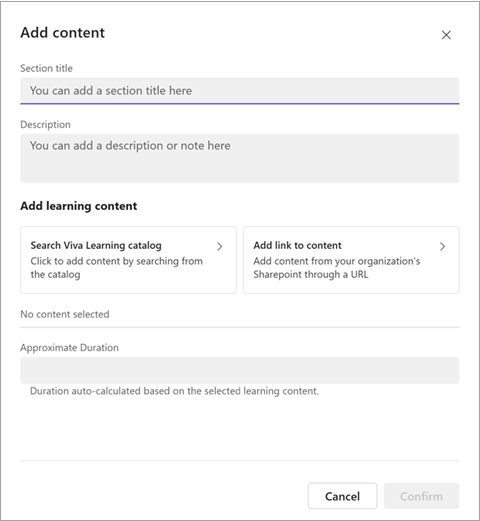Screen dimensions: 480x521
Task: Close the Add content dialog with X
Action: (446, 35)
